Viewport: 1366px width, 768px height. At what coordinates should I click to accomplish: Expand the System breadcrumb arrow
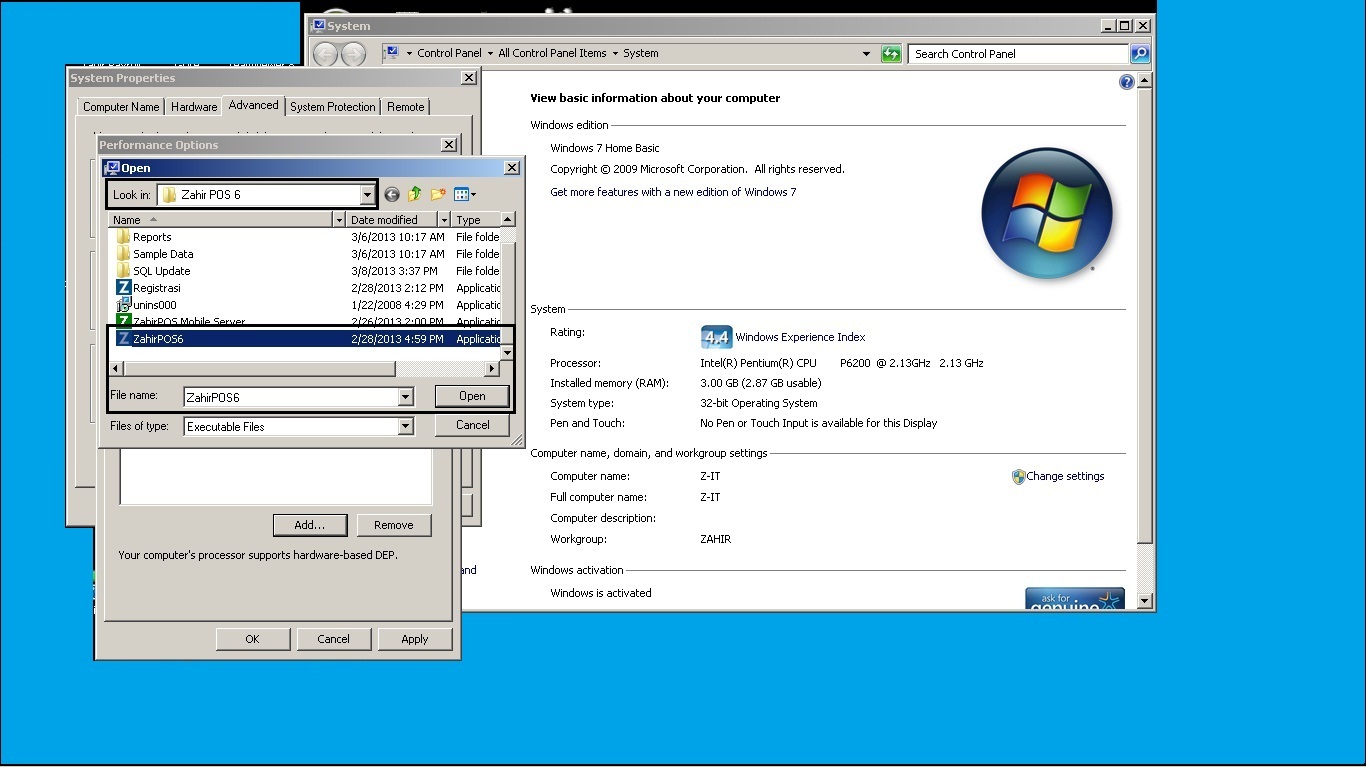(409, 54)
